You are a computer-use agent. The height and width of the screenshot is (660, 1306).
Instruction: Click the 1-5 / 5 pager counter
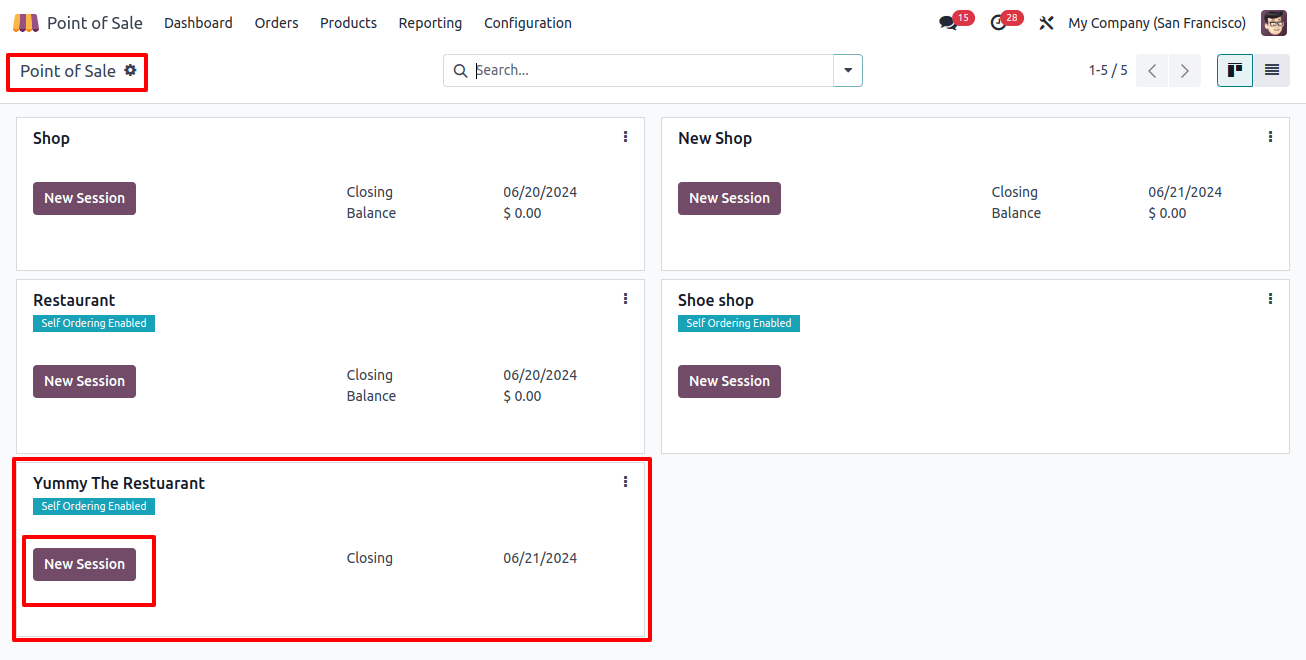click(1108, 70)
